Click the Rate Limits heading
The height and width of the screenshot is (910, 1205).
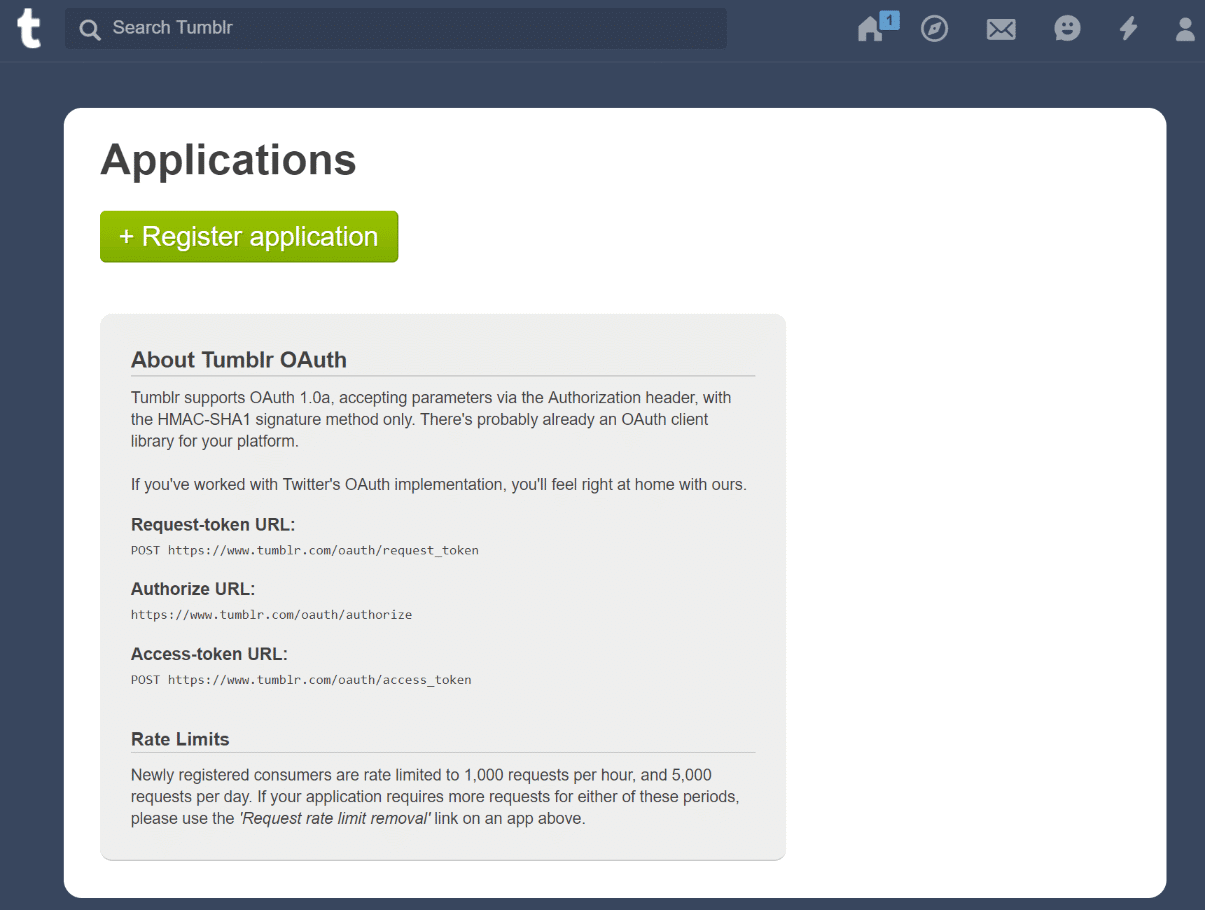180,739
